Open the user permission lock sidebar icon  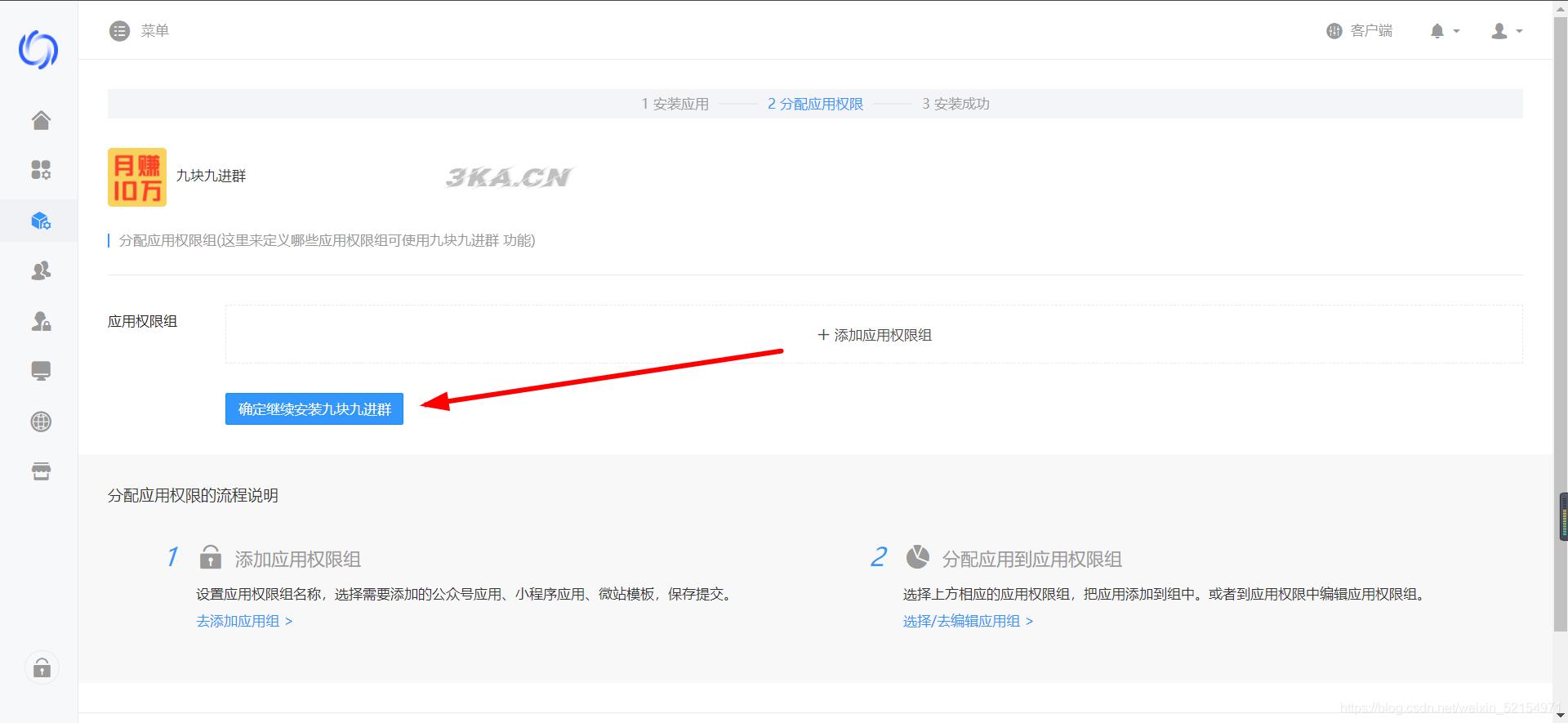(x=41, y=321)
